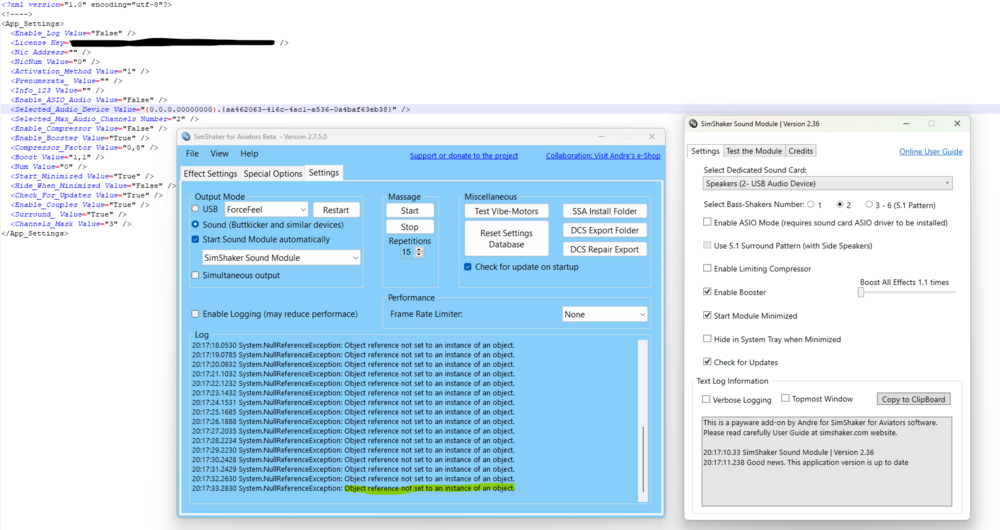
Task: Open the DCS Export Folder
Action: 605,230
